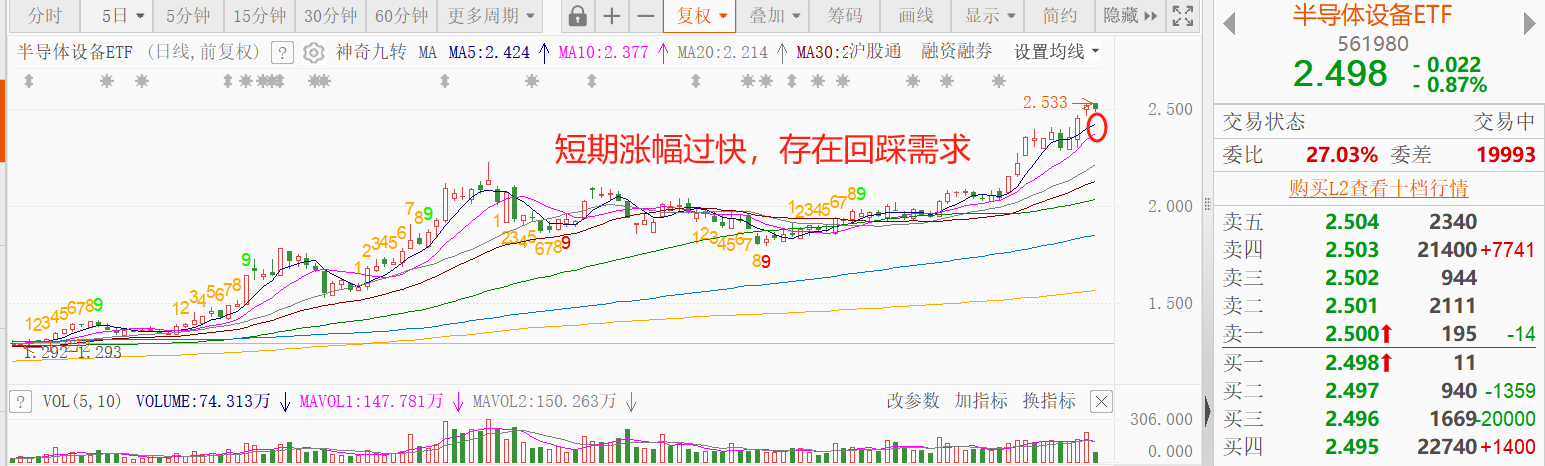Open indicator settings gear icon
Image resolution: width=1545 pixels, height=466 pixels.
[x=313, y=53]
